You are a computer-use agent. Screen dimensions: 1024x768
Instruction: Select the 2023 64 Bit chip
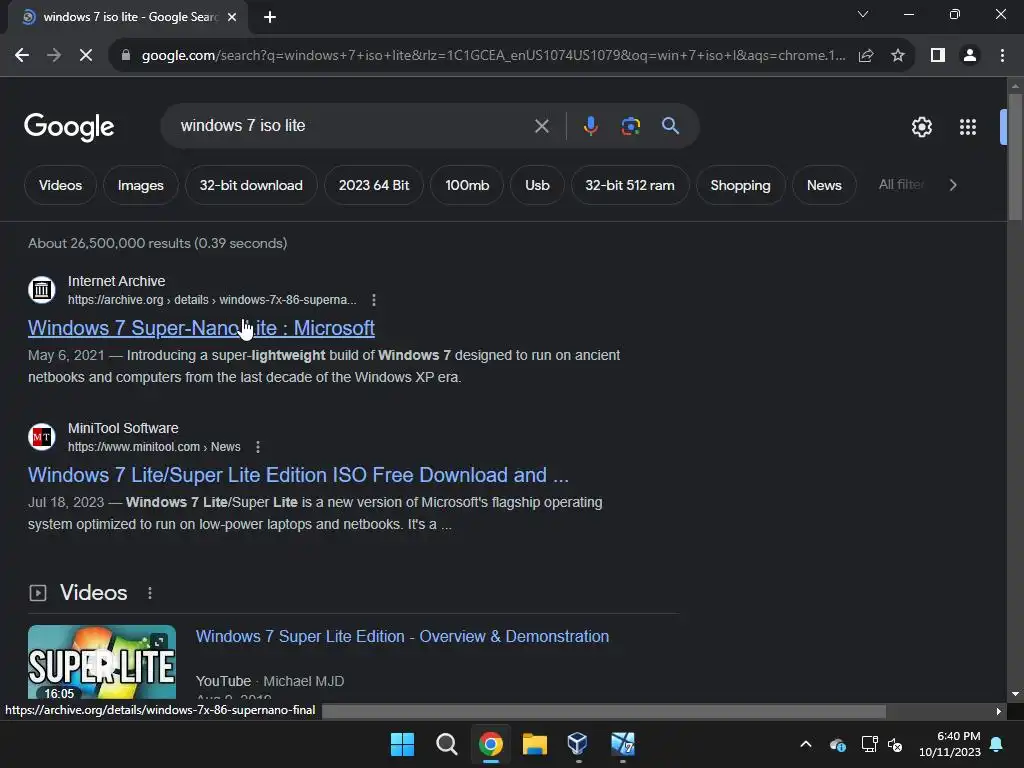tap(374, 185)
